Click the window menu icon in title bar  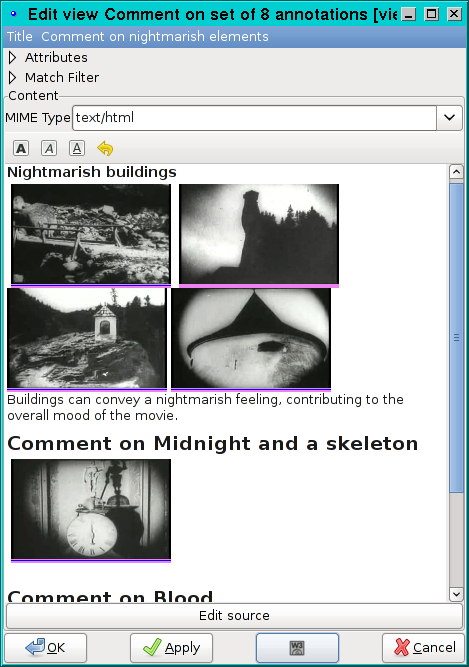click(x=14, y=14)
